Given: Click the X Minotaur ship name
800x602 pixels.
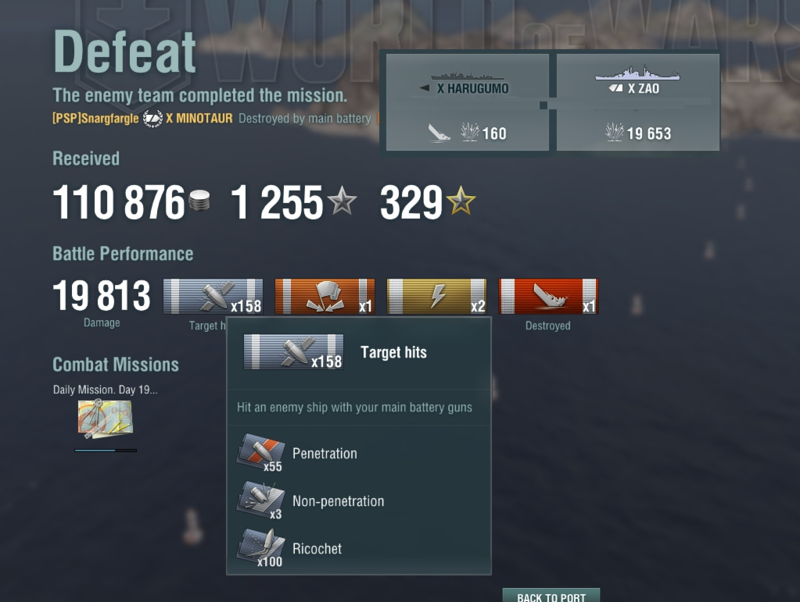Looking at the screenshot, I should 199,118.
